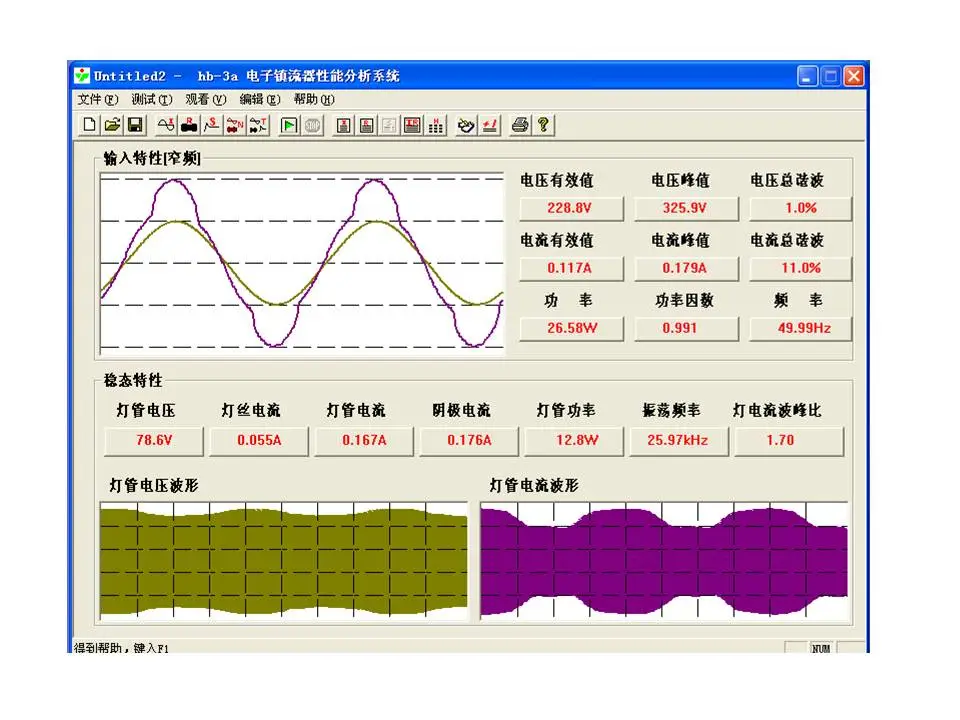Click the input voltage-current waveform plot
This screenshot has width=960, height=720.
click(302, 263)
